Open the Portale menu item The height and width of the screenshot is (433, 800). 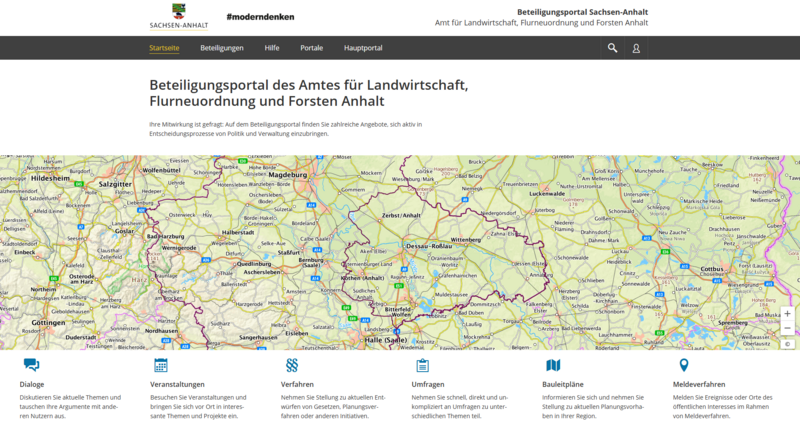click(x=312, y=48)
